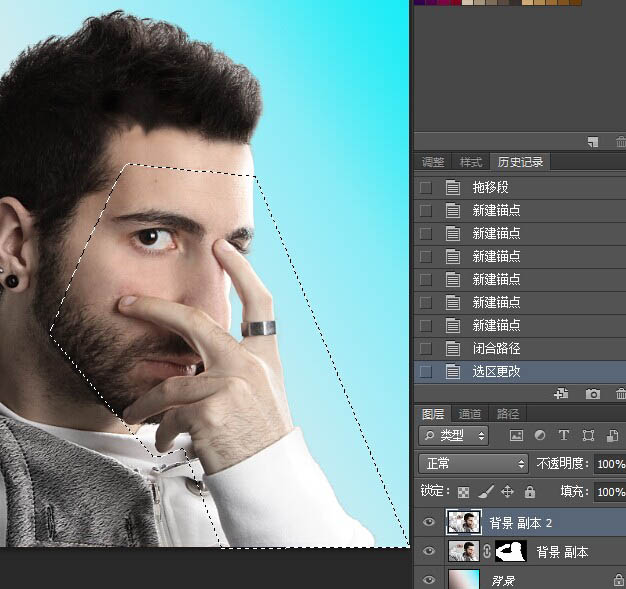Filter layers by adjustment layers icon

pos(540,435)
